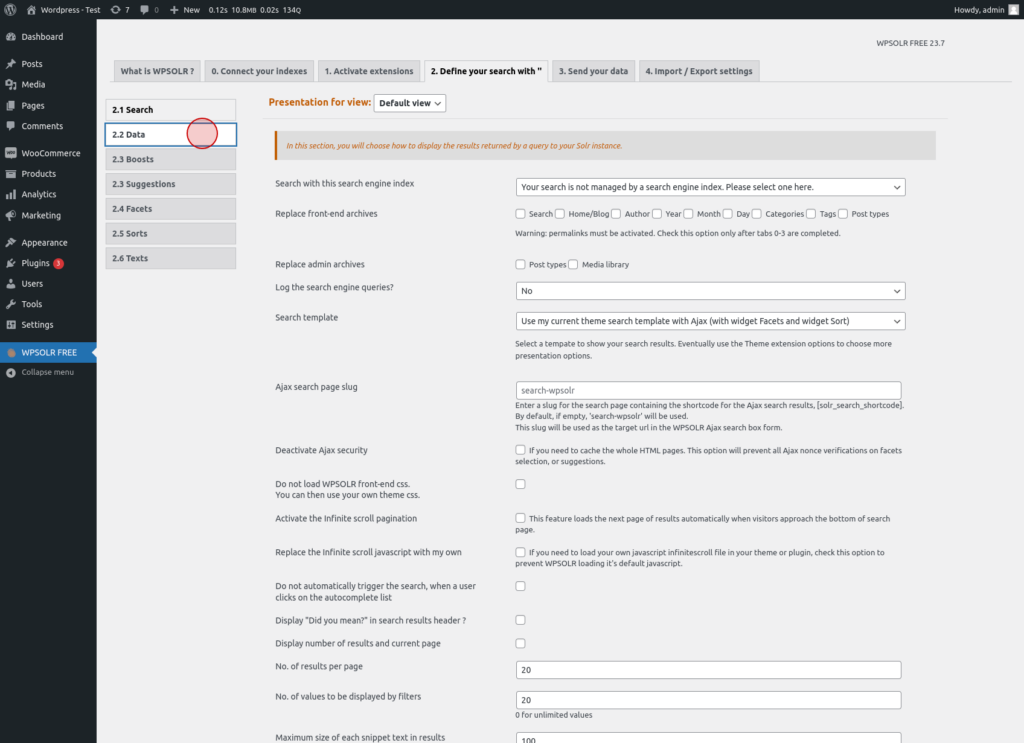
Task: Switch to What is WPSOLR ? tab
Action: 157,71
